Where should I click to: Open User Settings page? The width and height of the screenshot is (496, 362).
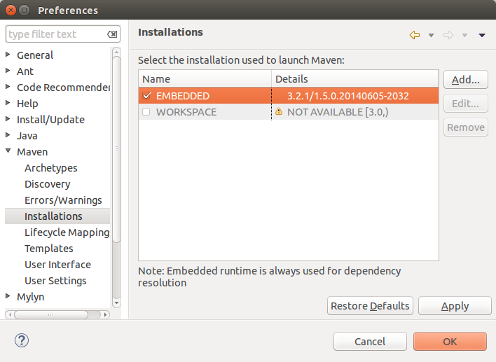(55, 281)
